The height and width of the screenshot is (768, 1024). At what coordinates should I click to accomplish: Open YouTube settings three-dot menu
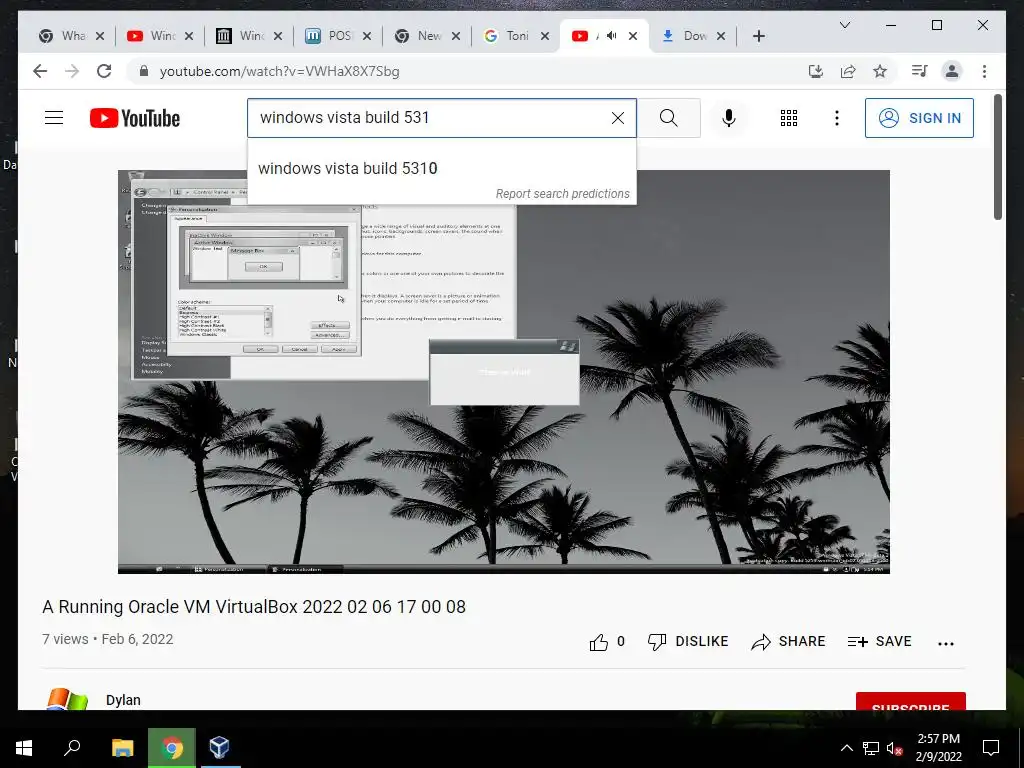(837, 118)
